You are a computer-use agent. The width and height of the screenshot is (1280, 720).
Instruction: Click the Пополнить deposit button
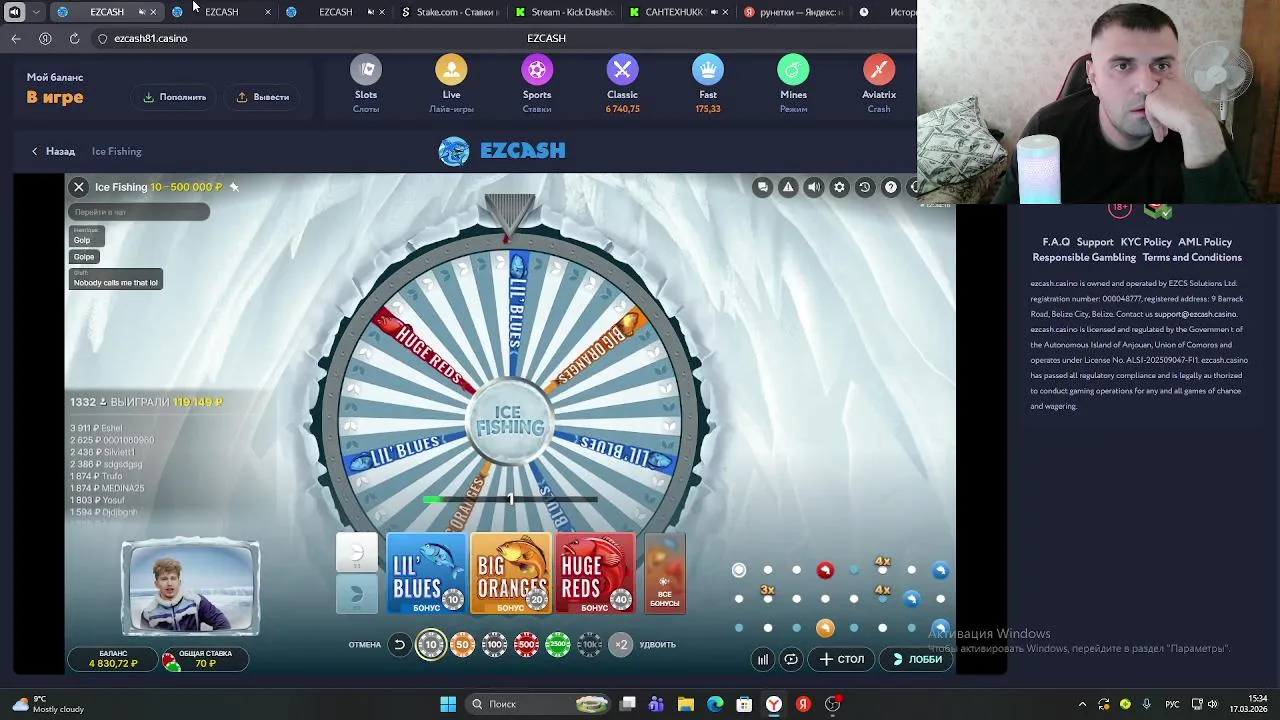(175, 97)
